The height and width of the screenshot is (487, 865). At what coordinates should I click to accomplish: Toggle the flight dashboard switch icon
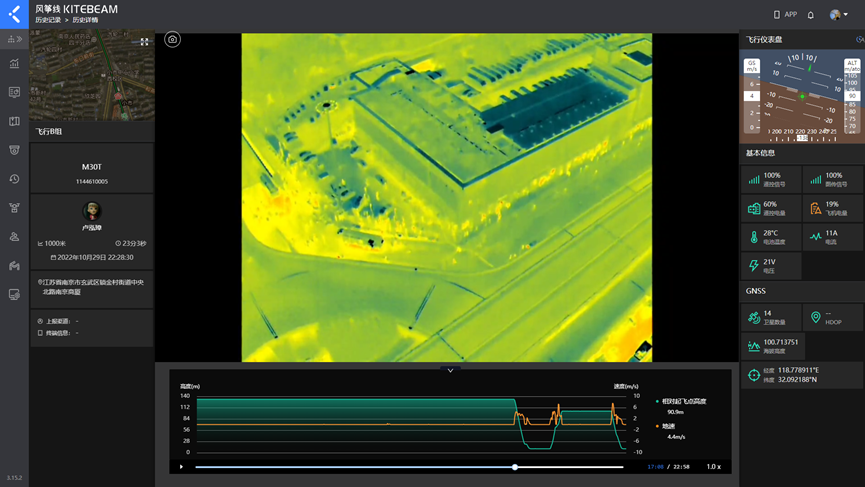[858, 40]
